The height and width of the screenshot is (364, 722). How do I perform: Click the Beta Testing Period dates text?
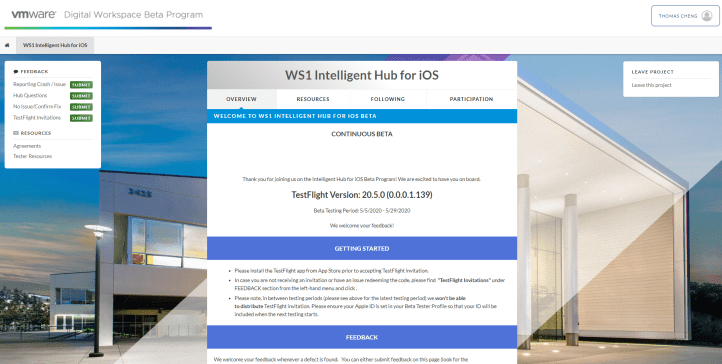(362, 211)
